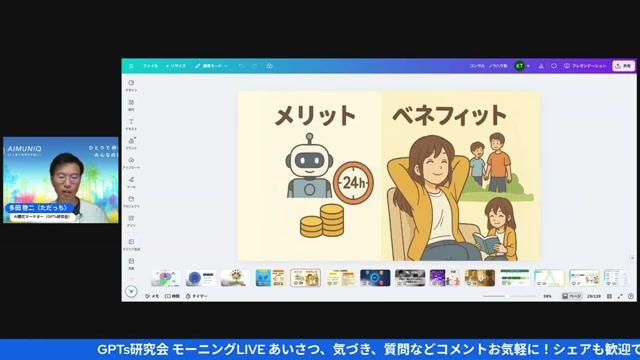
Task: Open the 時間 (Duration) button
Action: 172,296
